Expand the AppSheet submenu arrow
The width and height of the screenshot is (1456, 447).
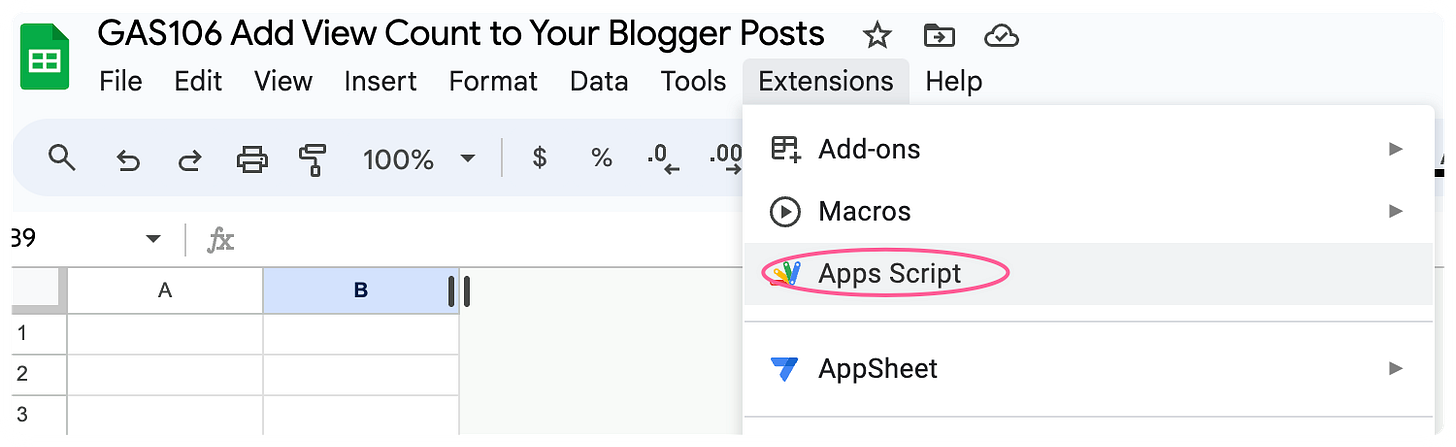tap(1396, 368)
